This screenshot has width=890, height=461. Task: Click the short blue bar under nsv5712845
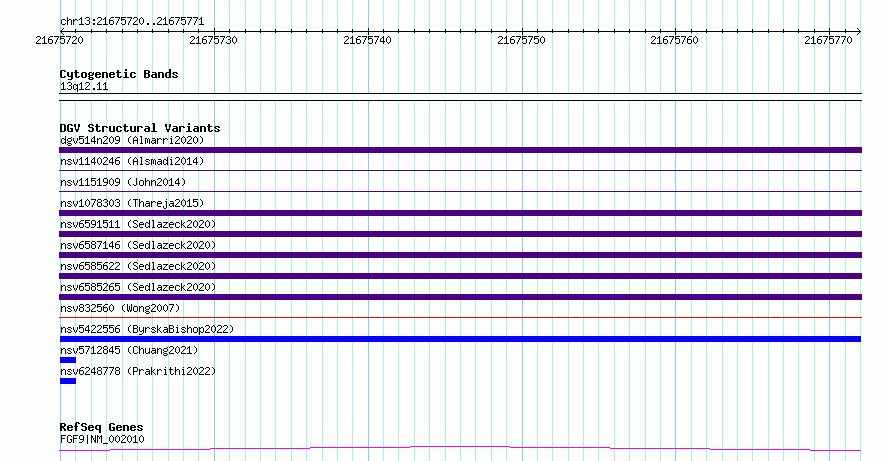(68, 360)
